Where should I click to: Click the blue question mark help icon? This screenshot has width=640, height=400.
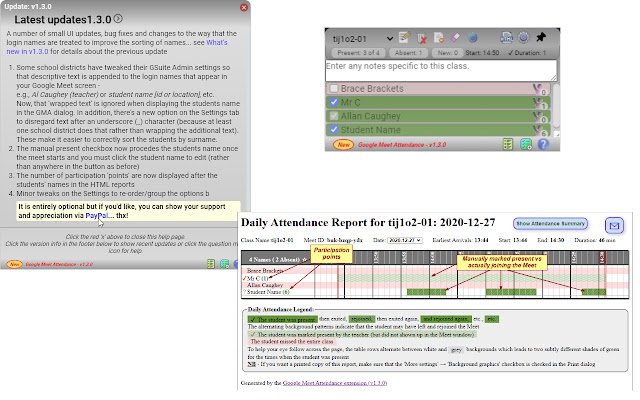coord(543,144)
